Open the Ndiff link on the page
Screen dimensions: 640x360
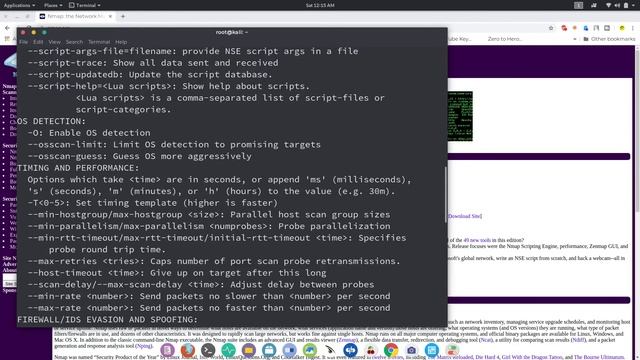click(578, 340)
